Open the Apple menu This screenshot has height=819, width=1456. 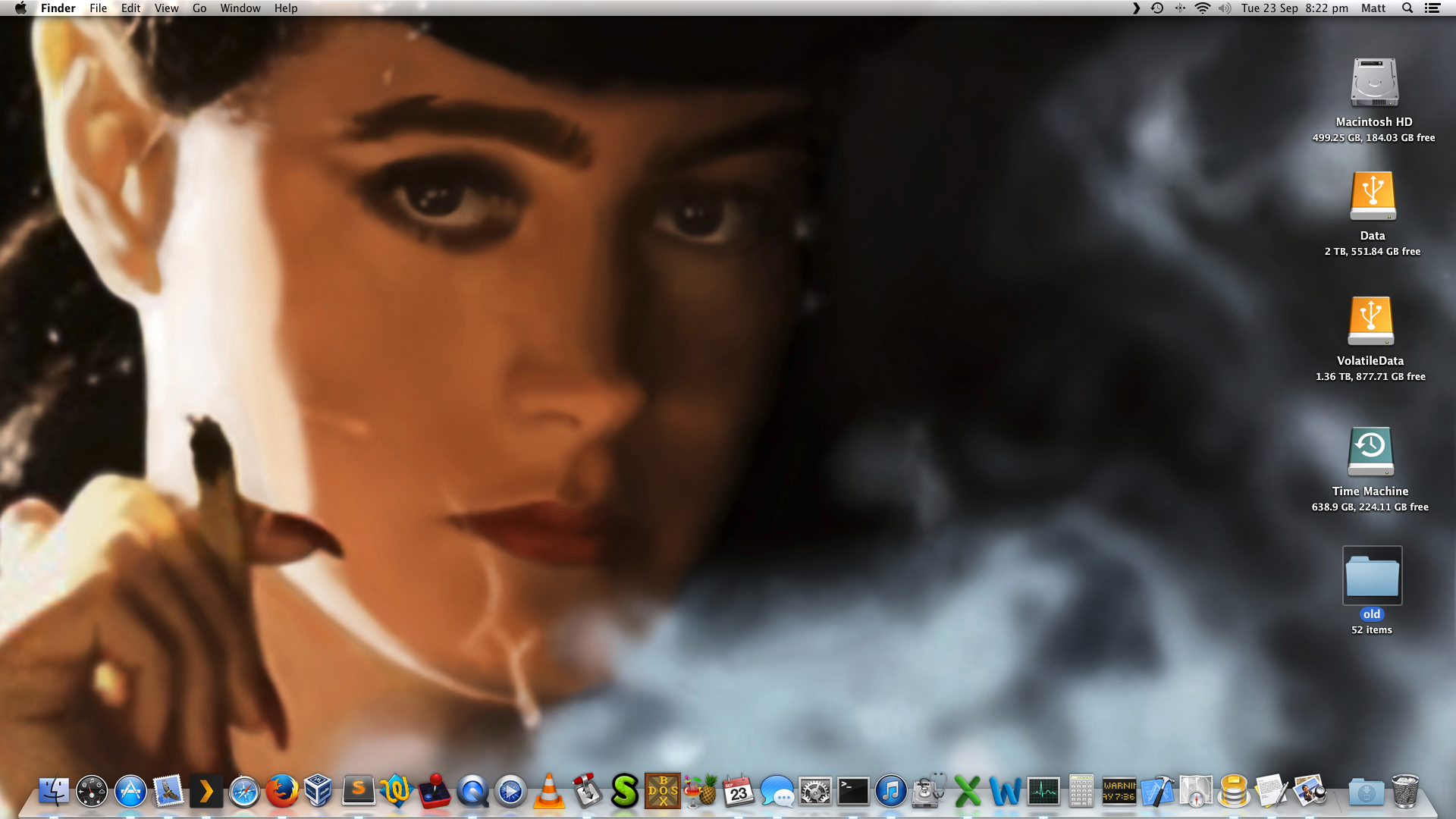pos(20,8)
